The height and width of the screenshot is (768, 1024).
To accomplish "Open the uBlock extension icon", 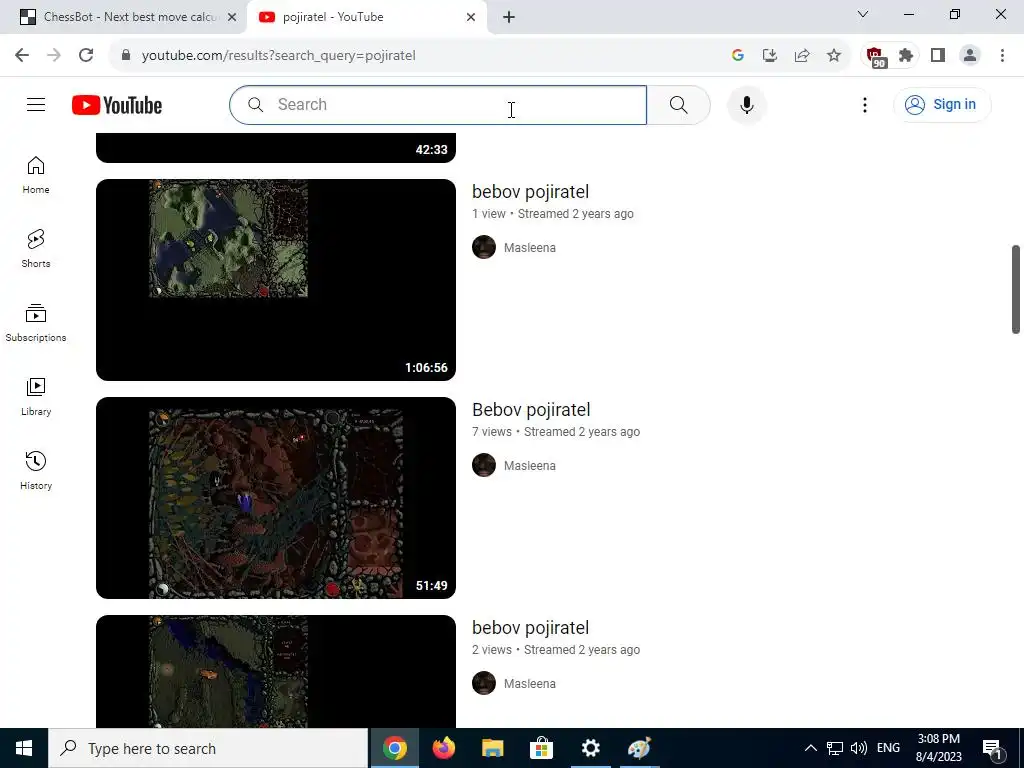I will [876, 57].
